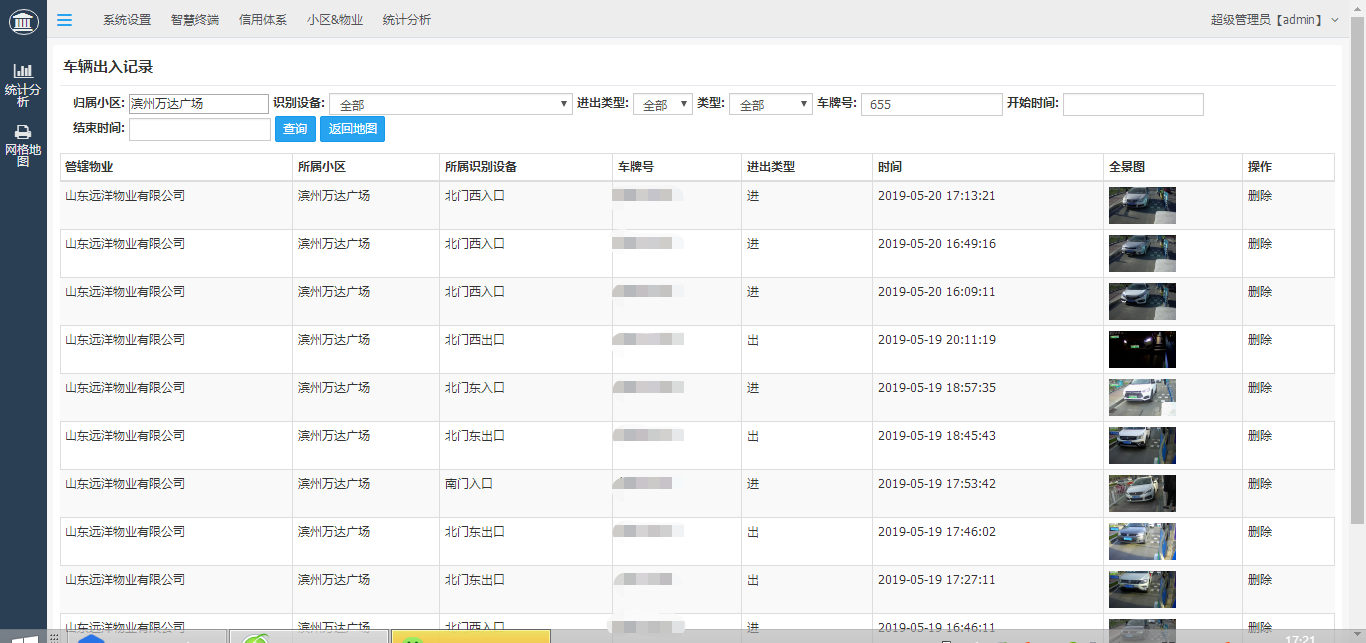Open the 识别设备 dropdown
The height and width of the screenshot is (643, 1366).
coord(451,105)
